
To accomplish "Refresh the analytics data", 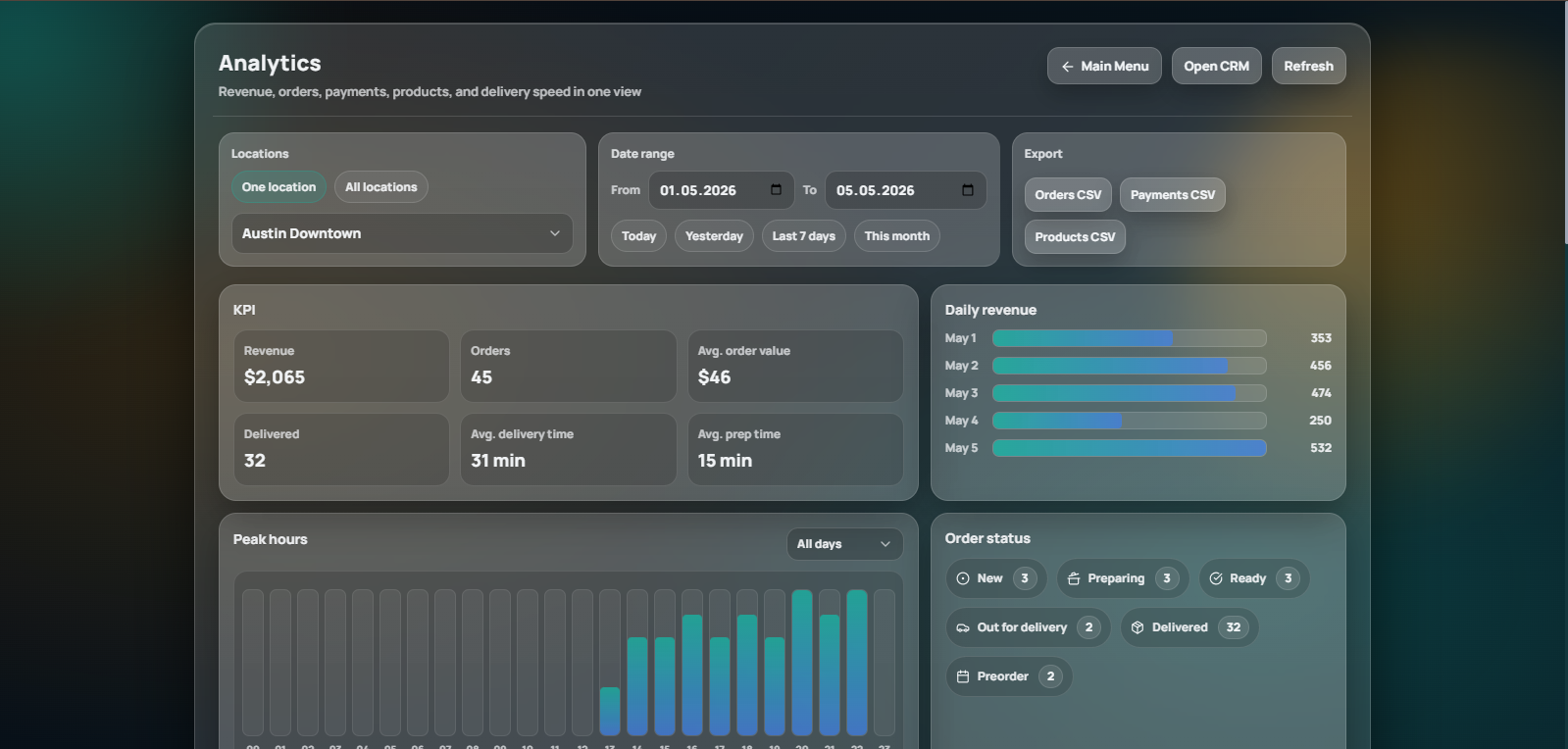I will point(1308,67).
